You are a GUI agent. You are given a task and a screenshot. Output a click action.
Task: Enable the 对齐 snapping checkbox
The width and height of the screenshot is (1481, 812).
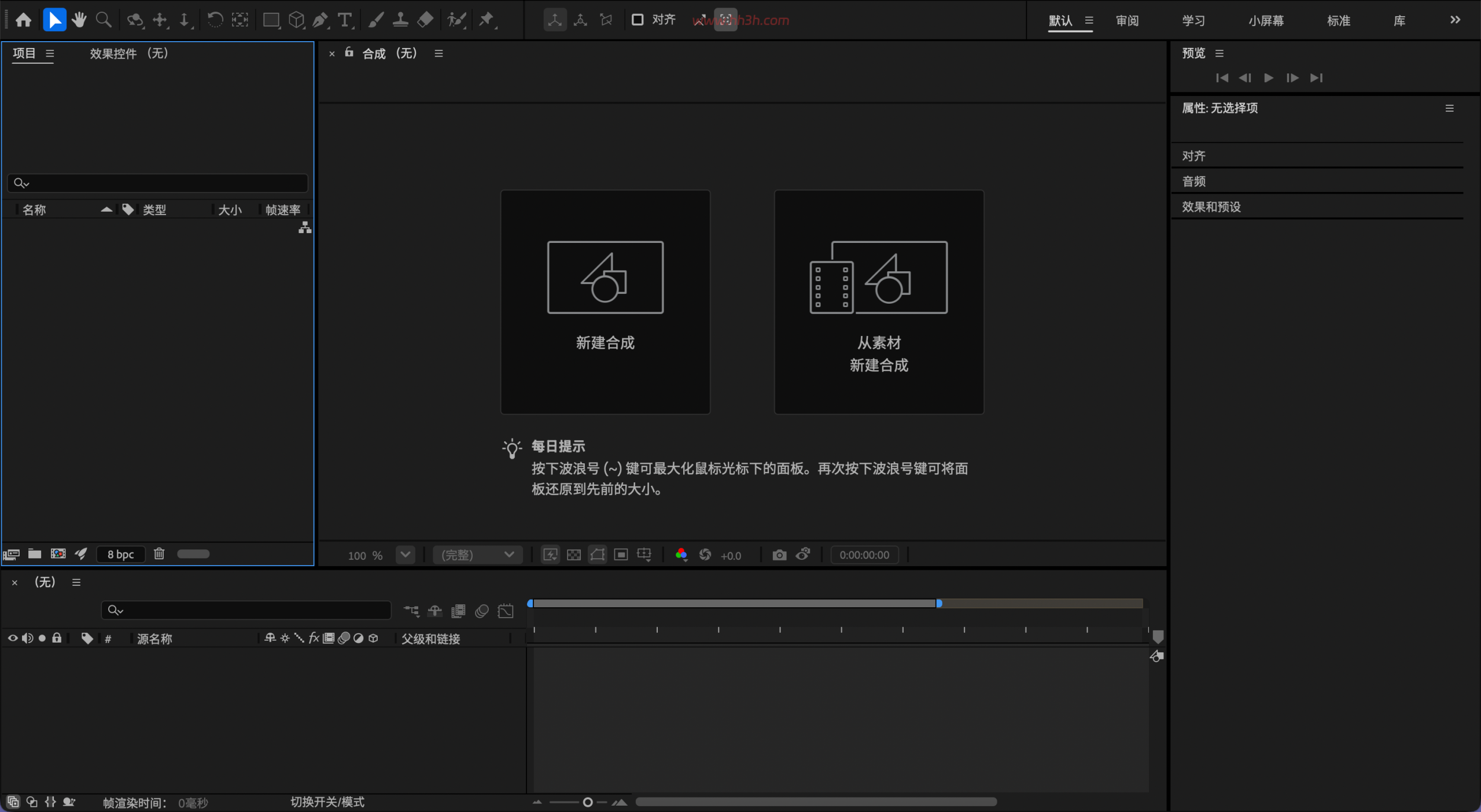tap(638, 20)
